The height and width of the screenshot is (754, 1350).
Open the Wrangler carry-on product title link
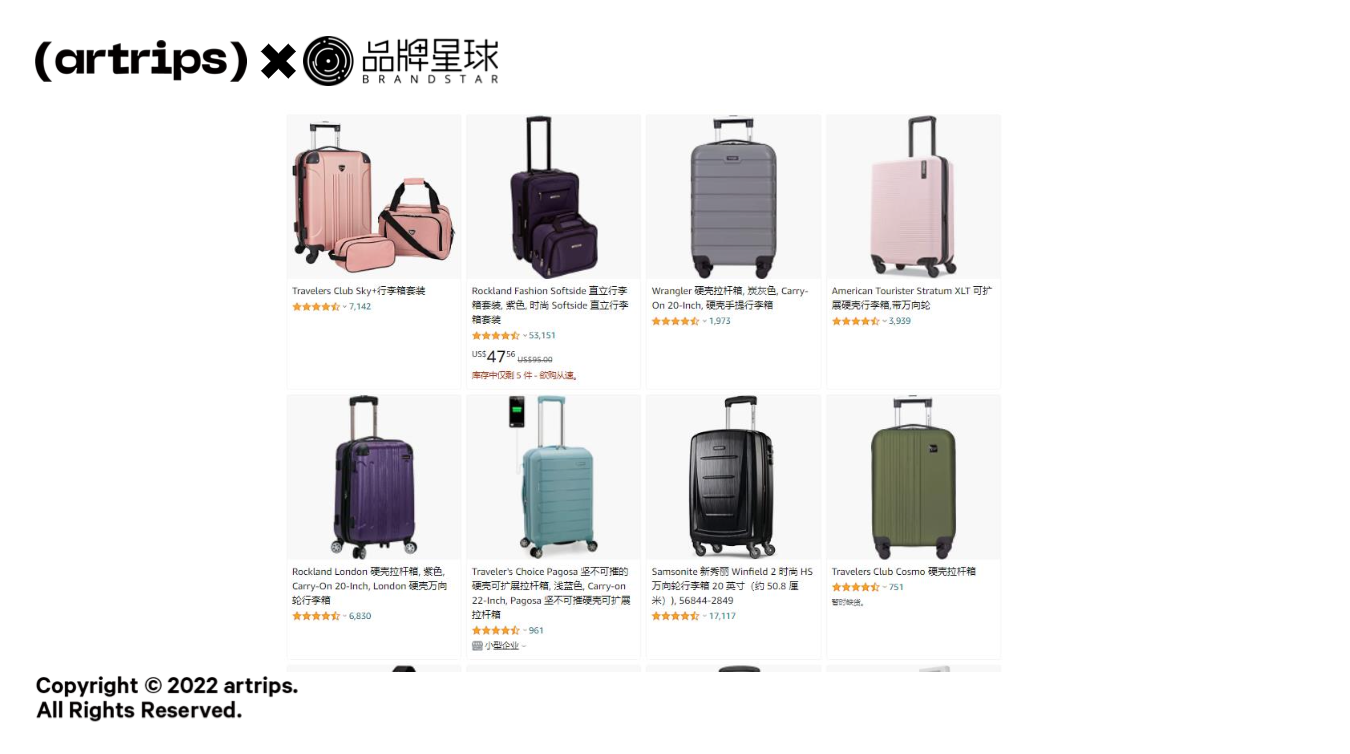tap(730, 298)
